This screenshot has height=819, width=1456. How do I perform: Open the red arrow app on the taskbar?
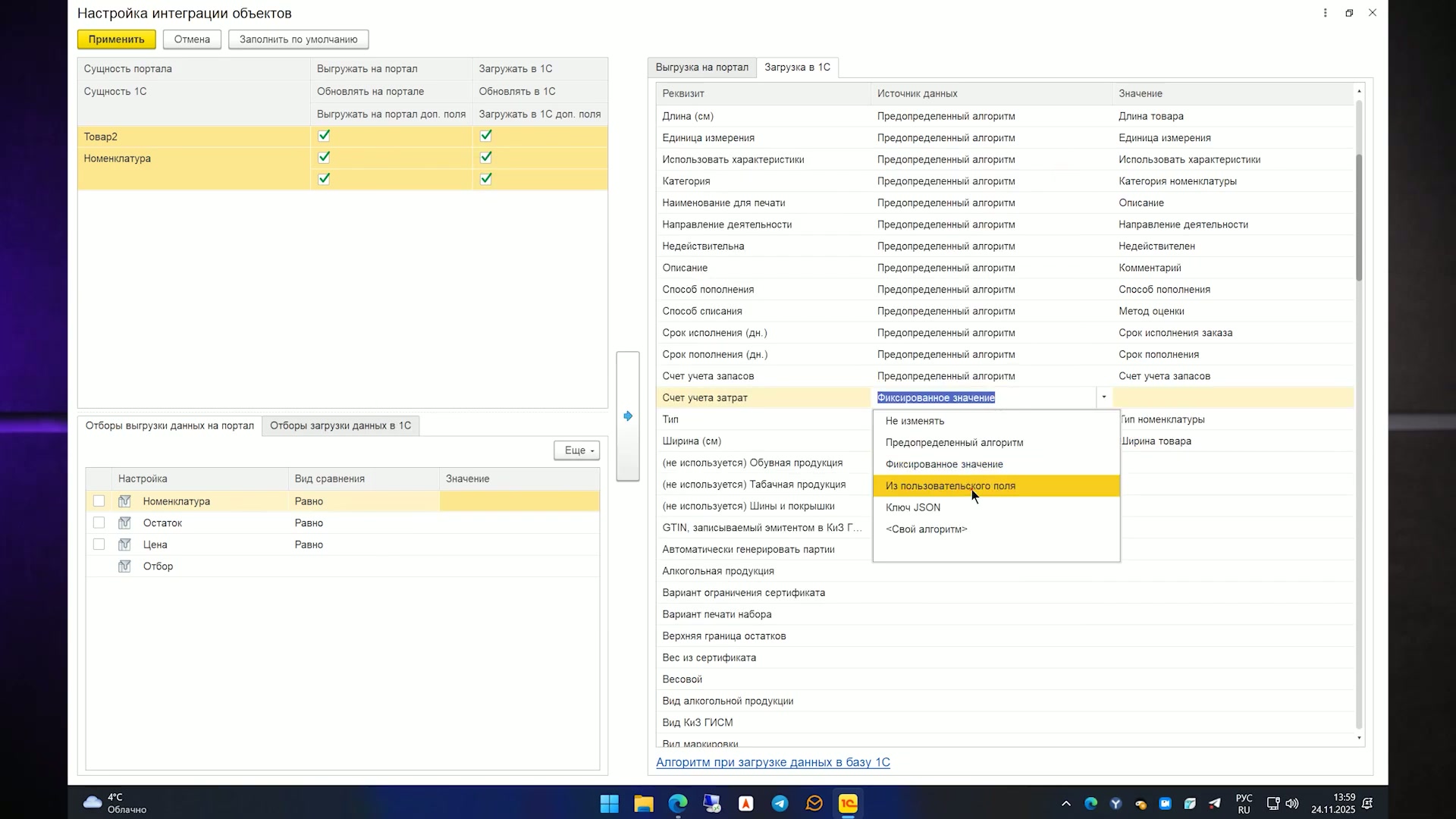[746, 804]
